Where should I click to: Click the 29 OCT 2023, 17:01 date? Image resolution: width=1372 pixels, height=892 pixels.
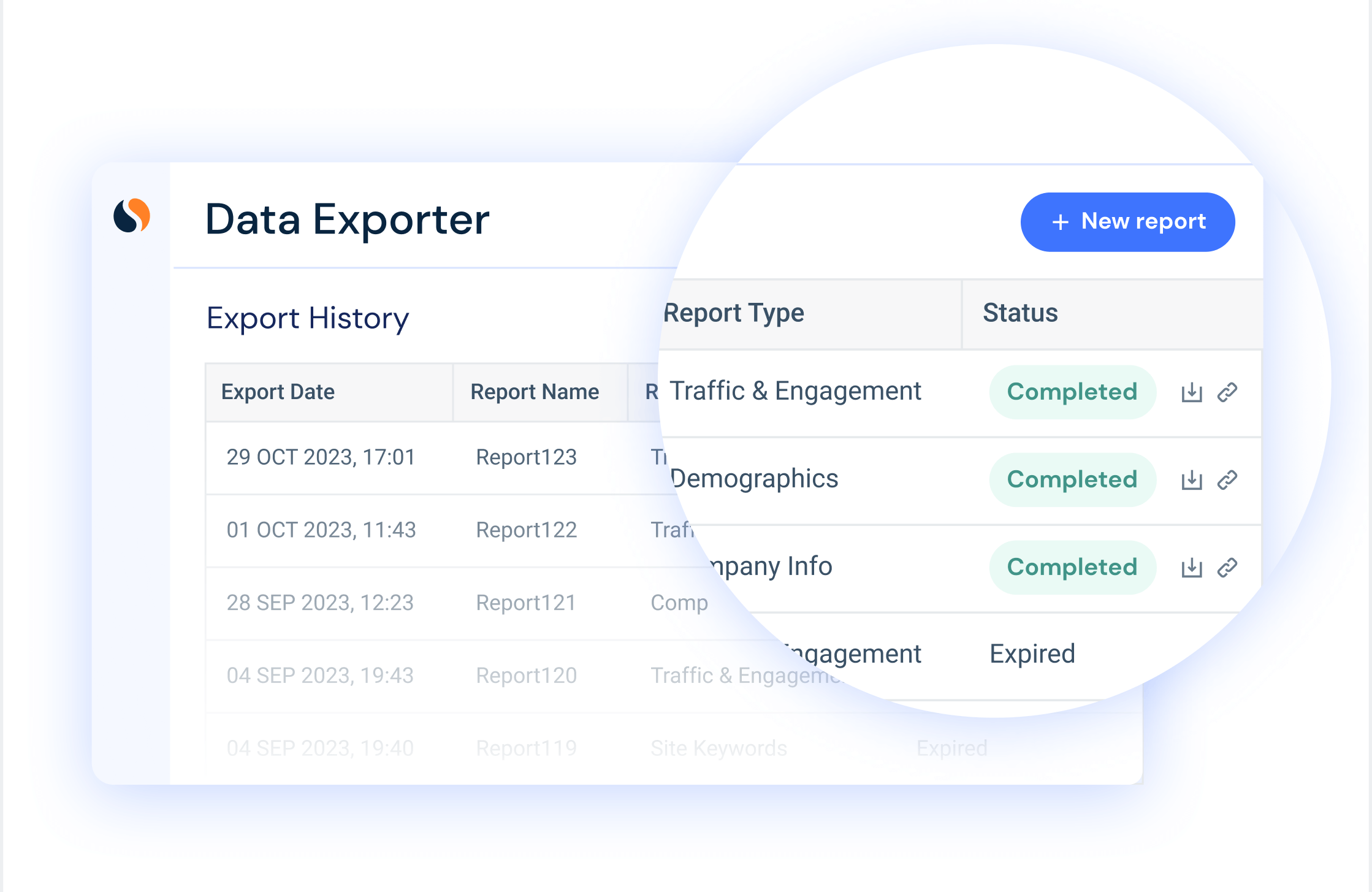tap(321, 457)
